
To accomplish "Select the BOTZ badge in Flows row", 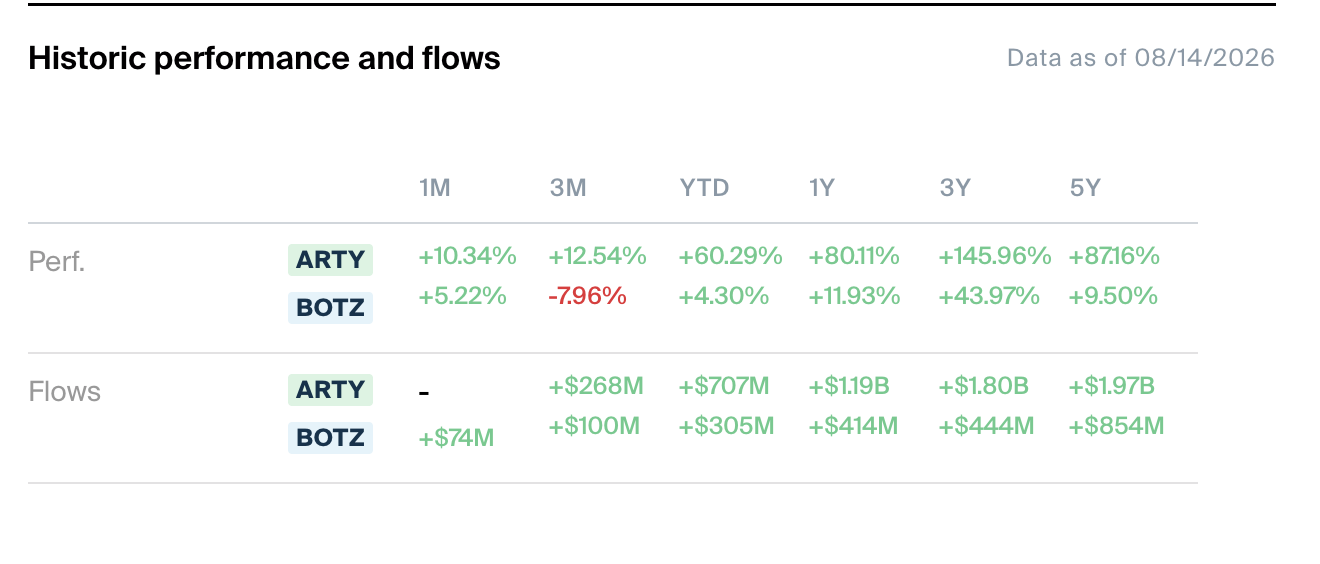I will pos(330,437).
